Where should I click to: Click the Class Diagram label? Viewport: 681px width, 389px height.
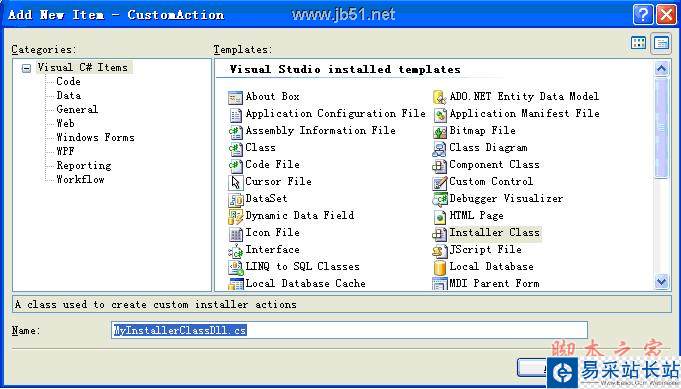tap(488, 148)
